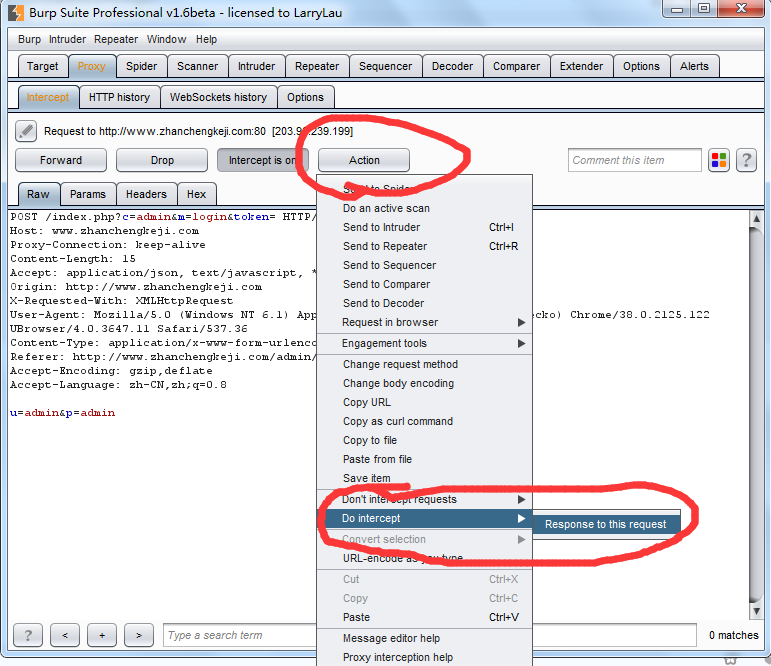Open the Repeater menu in menu bar
The image size is (771, 666).
(x=116, y=39)
